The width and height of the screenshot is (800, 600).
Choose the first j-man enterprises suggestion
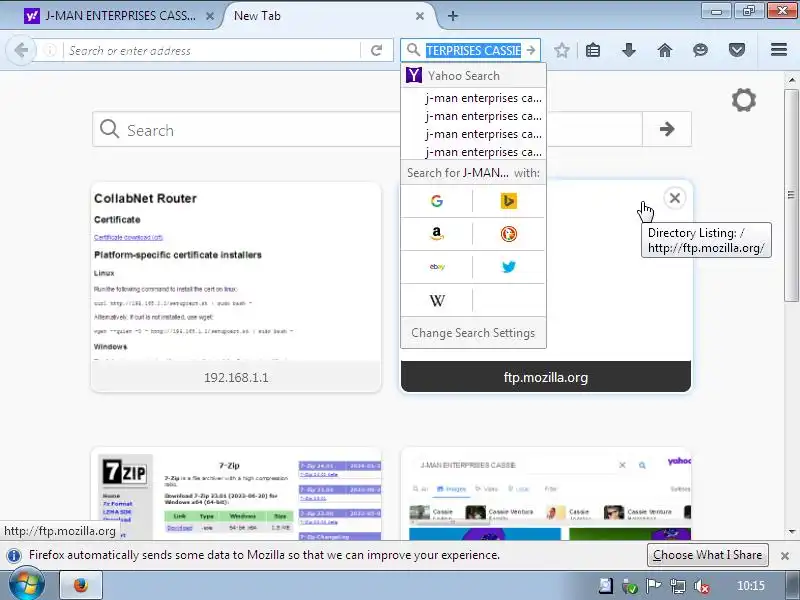(473, 98)
